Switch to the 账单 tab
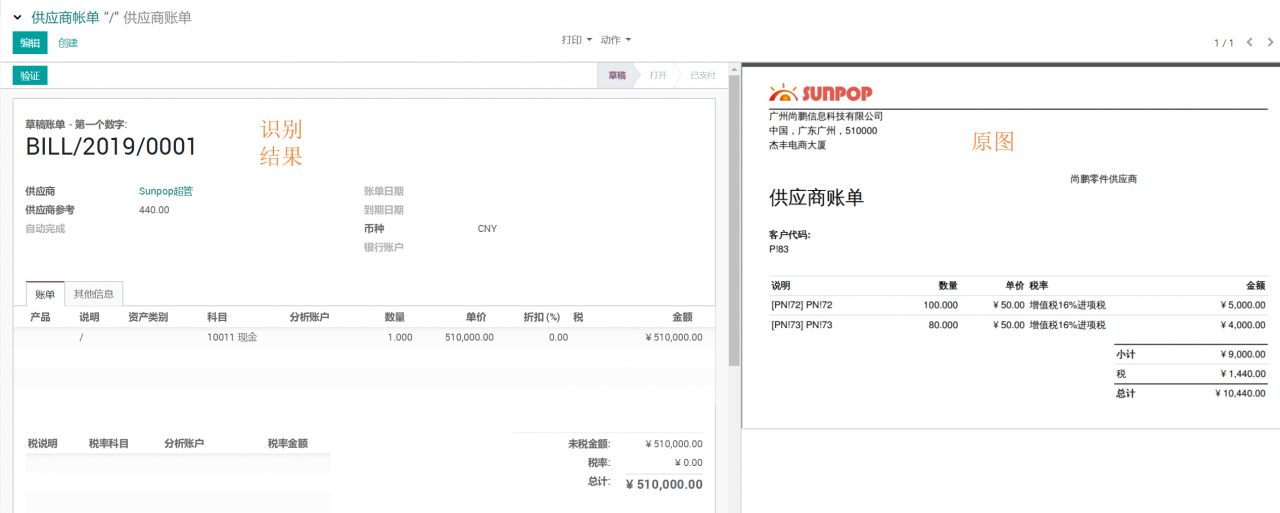This screenshot has width=1280, height=513. pos(45,294)
